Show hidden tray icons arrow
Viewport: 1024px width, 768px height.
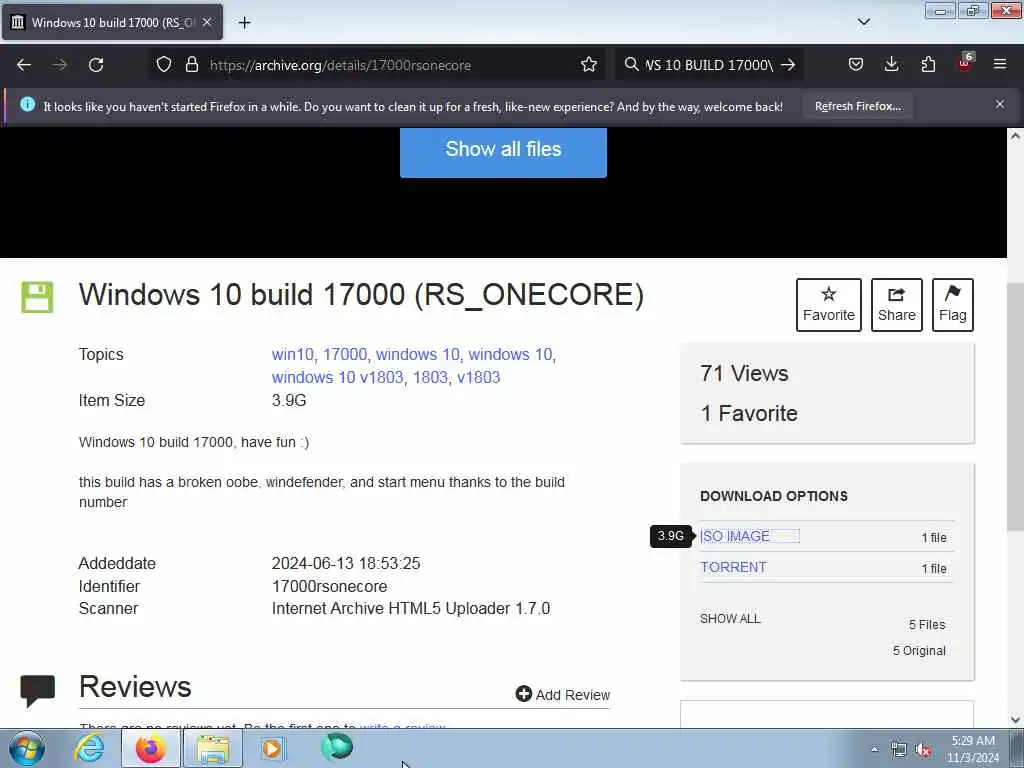[x=874, y=749]
